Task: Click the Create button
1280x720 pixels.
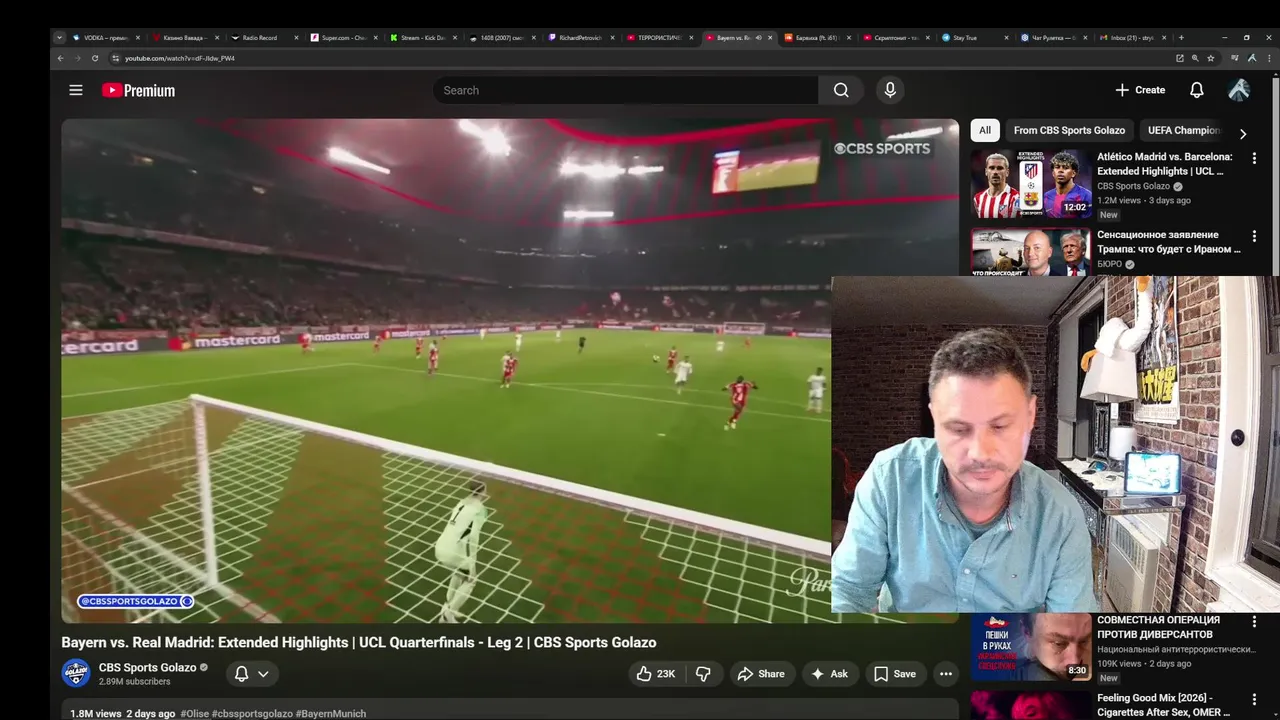Action: (1140, 90)
